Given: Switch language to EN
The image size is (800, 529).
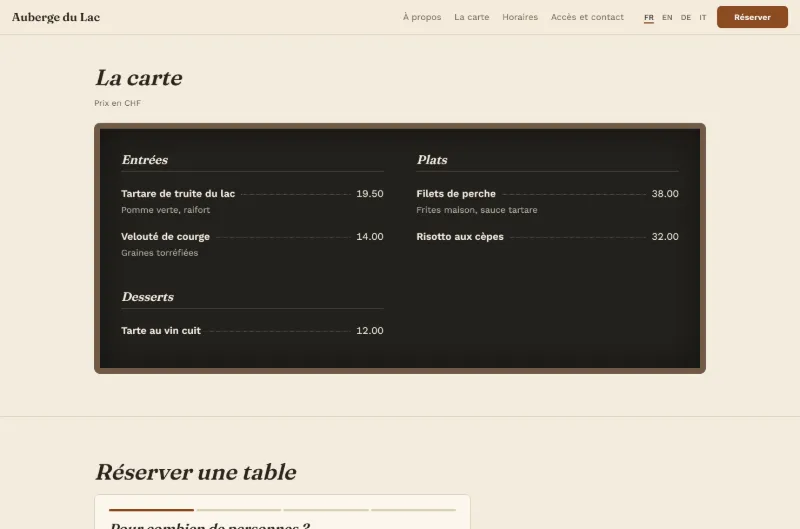Looking at the screenshot, I should coord(667,17).
